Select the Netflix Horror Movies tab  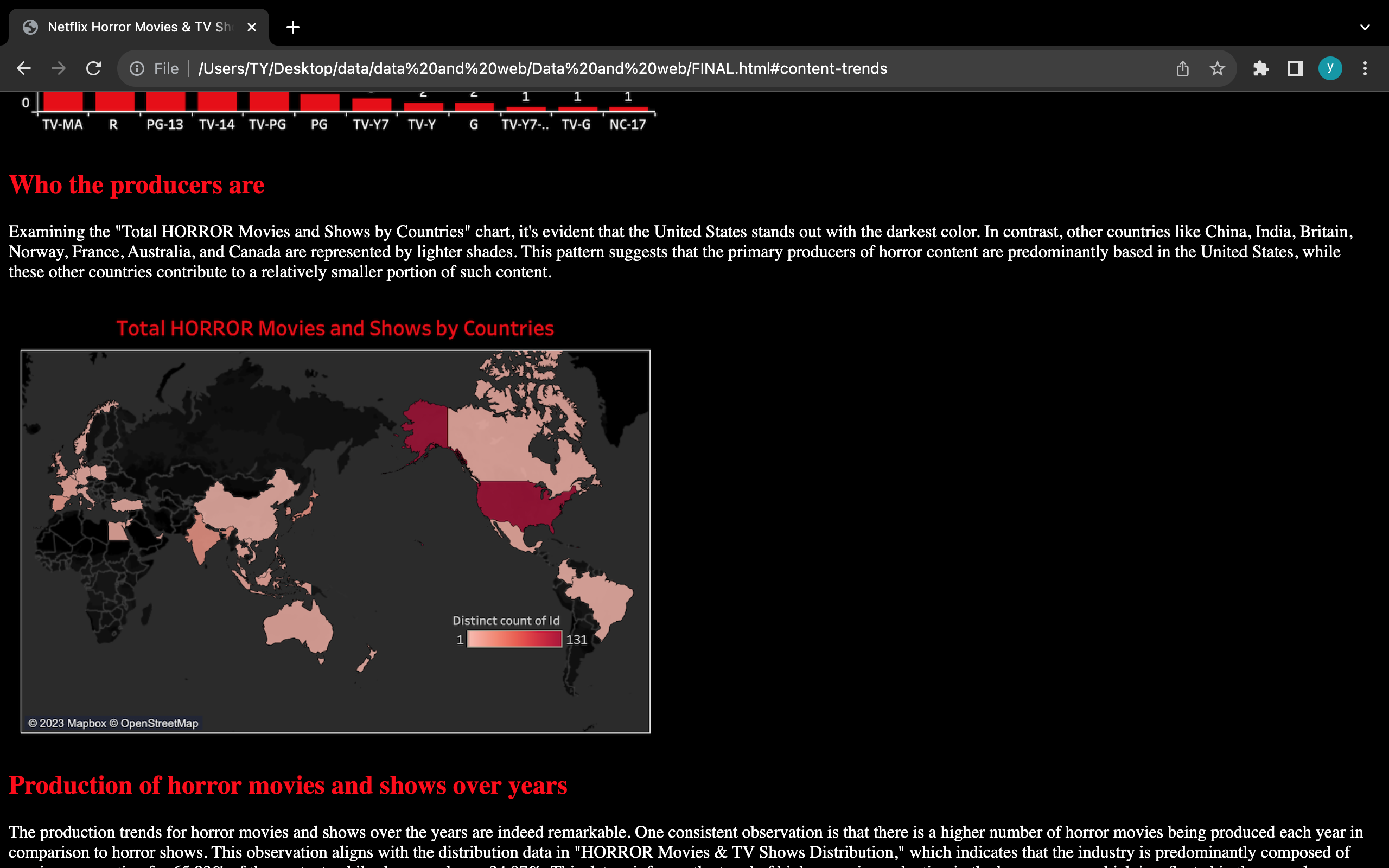coord(139,27)
